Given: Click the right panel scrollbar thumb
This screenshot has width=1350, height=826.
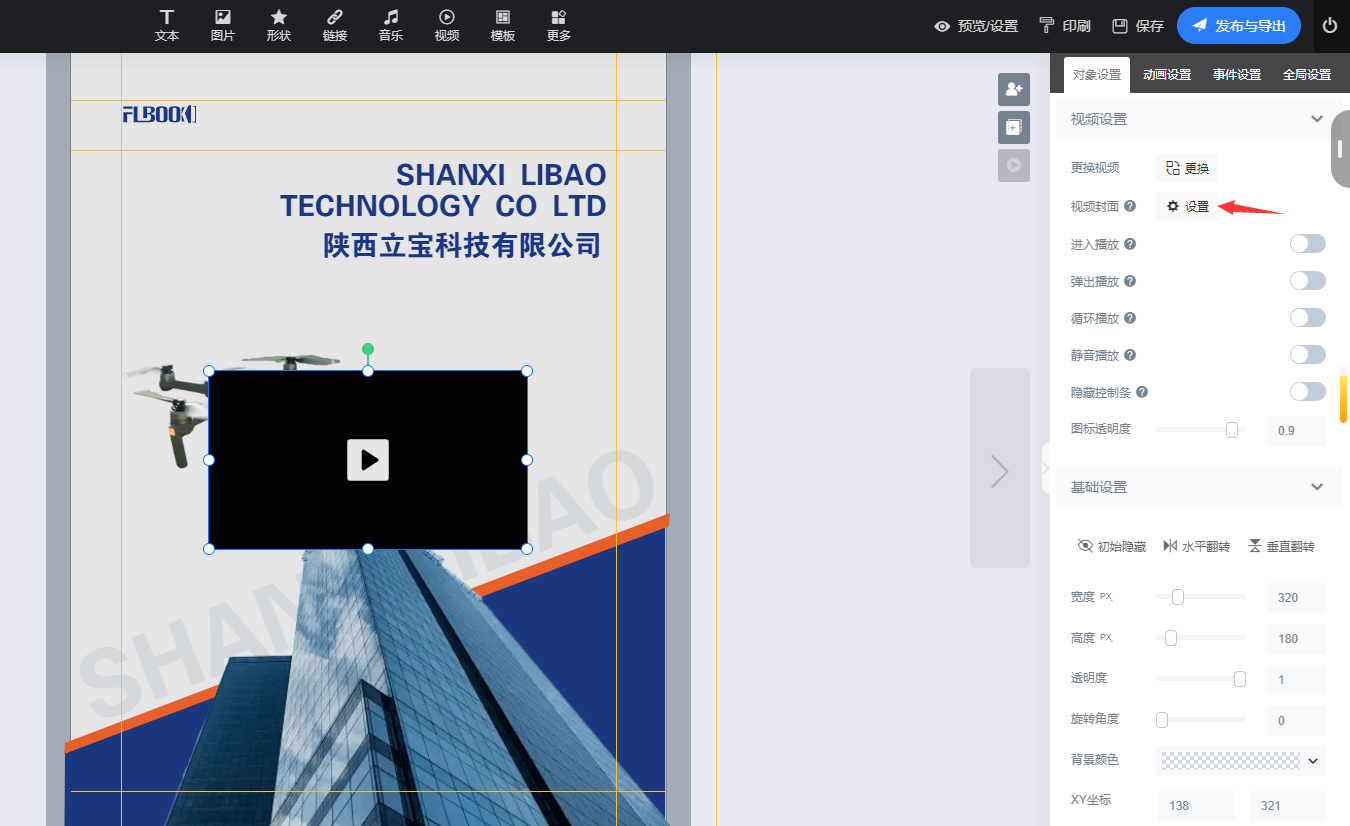Looking at the screenshot, I should pos(1340,150).
